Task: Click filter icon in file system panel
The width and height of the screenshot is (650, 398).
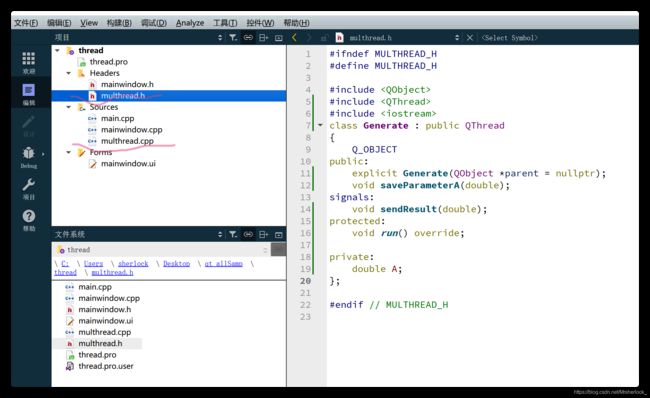Action: (233, 235)
